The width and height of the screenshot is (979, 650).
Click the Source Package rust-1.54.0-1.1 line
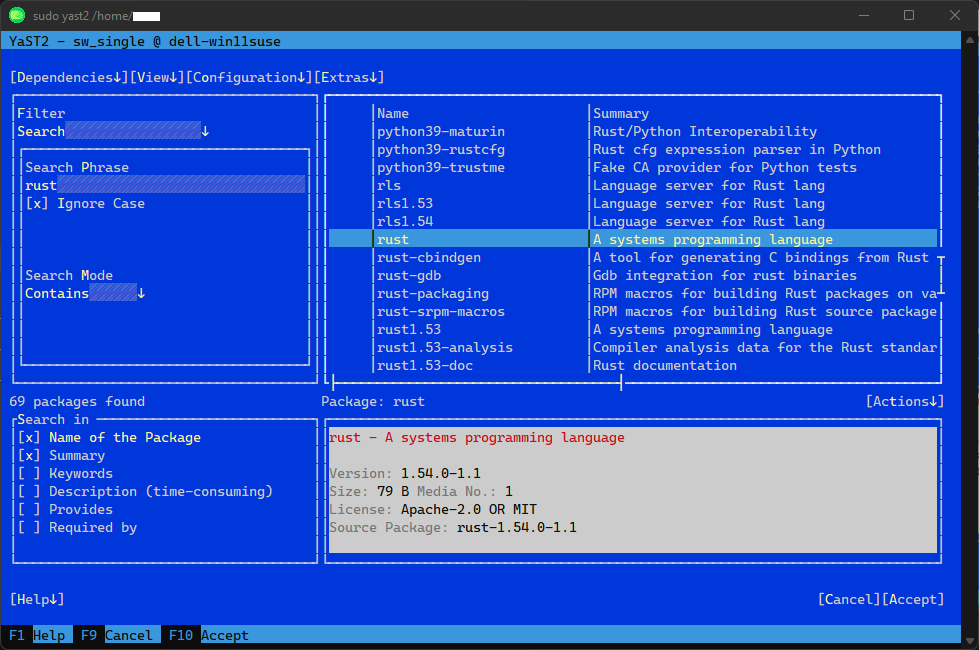pyautogui.click(x=453, y=528)
